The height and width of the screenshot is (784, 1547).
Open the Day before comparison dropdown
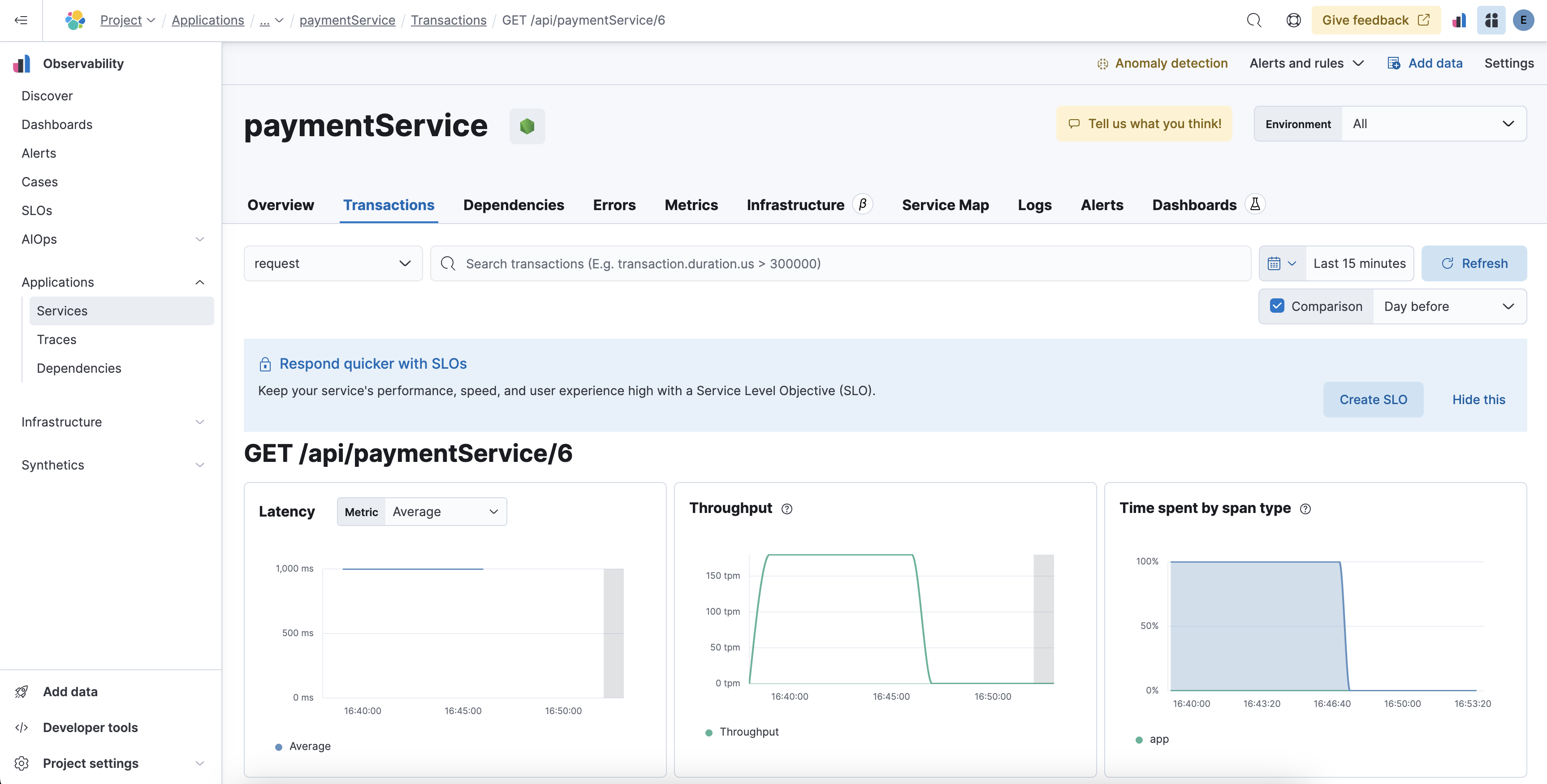[x=1449, y=306]
